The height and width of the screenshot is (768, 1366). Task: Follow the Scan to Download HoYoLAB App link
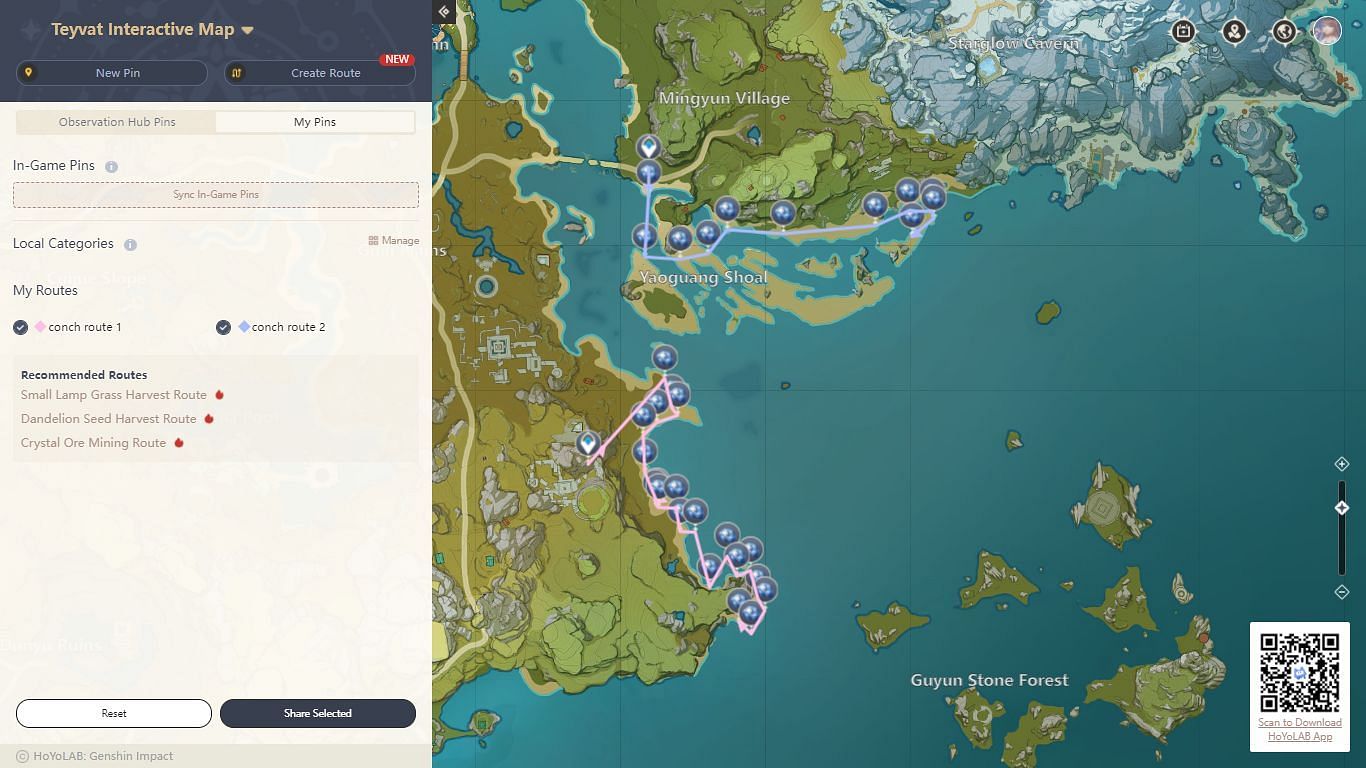(x=1300, y=730)
